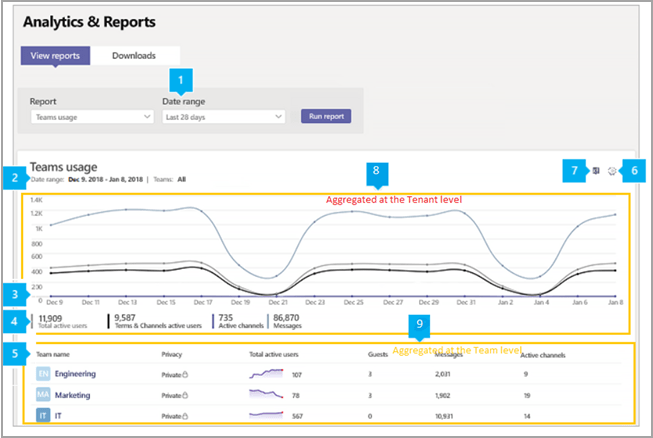Screen dimensions: 653x438
Task: Open the report settings gear icon
Action: point(612,171)
